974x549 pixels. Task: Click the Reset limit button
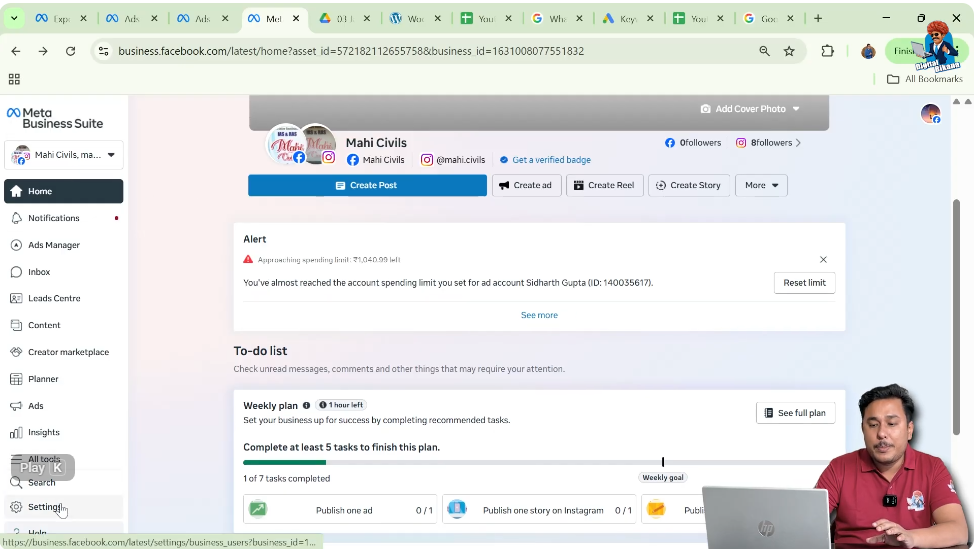804,283
